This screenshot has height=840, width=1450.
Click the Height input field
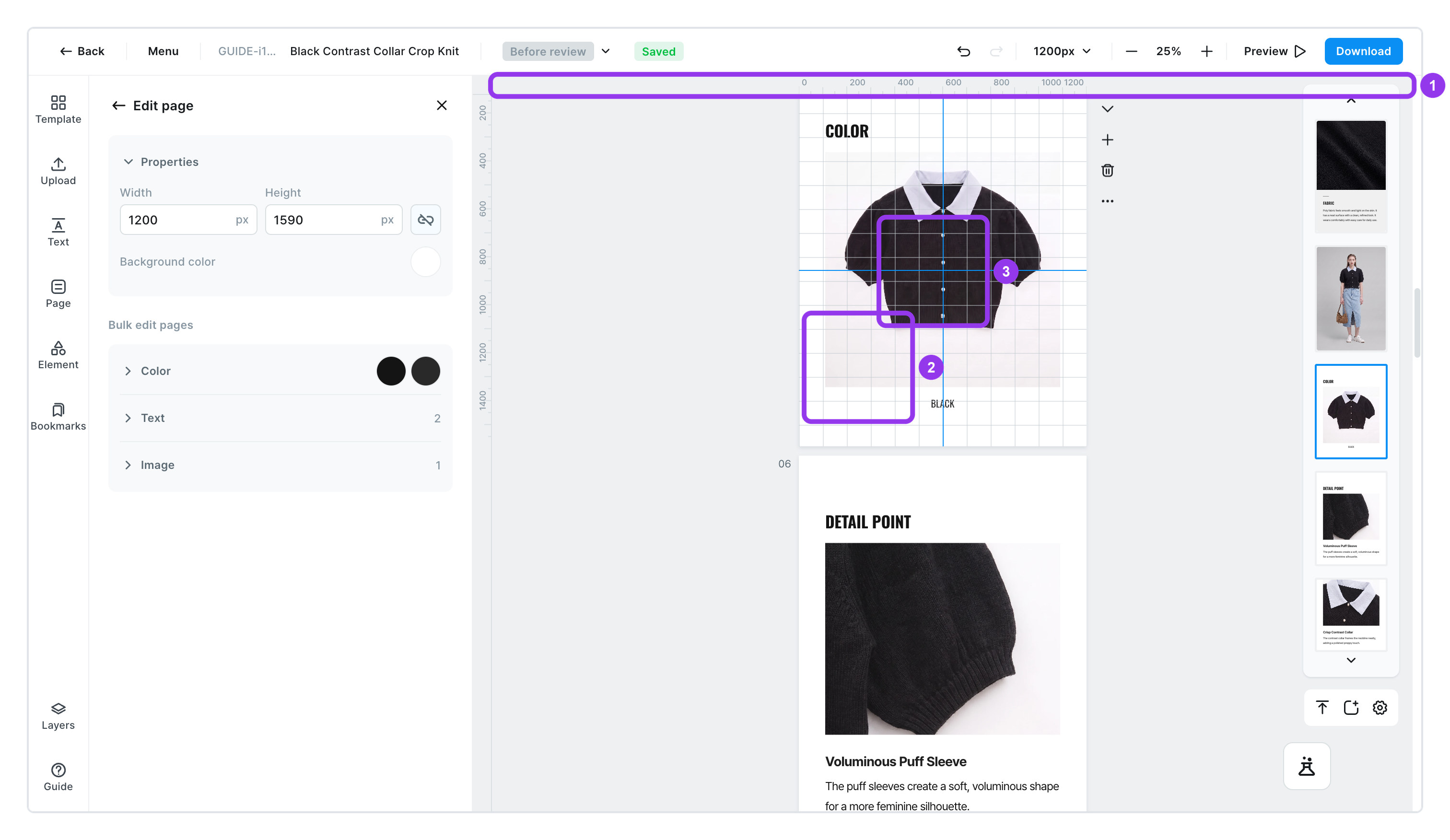pos(333,220)
